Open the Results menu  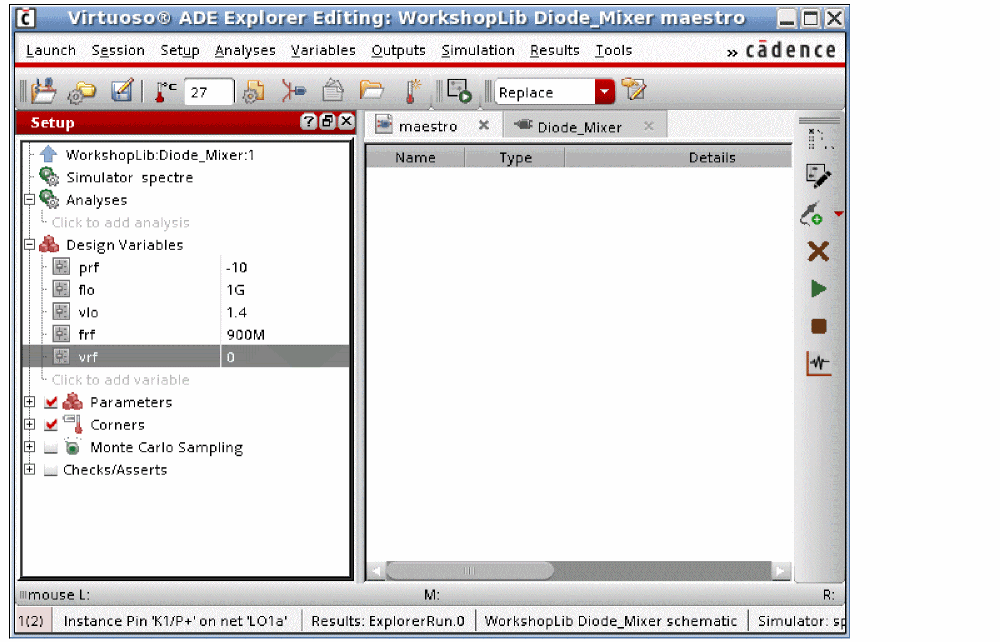pos(555,50)
